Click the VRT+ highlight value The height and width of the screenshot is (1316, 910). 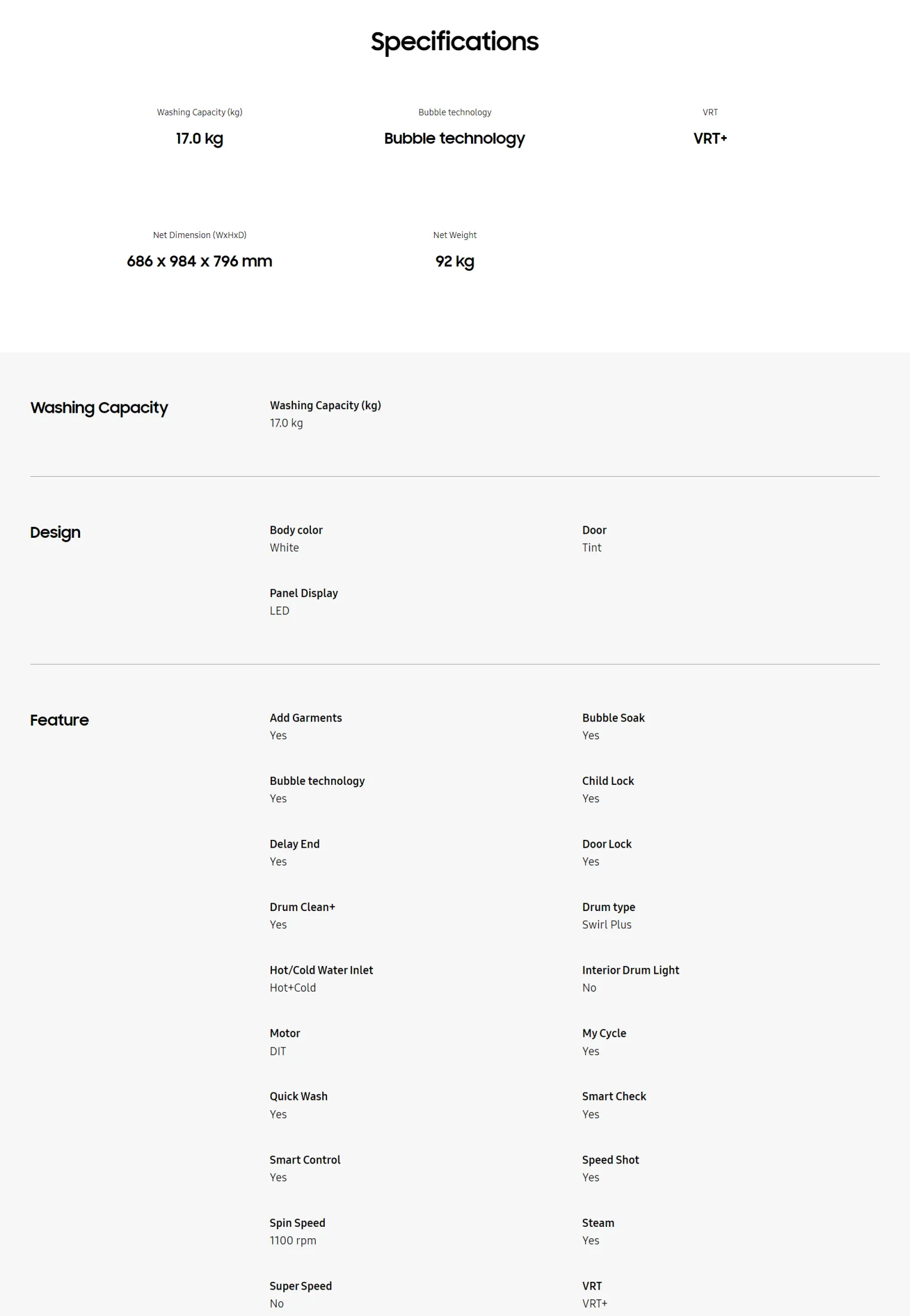coord(710,139)
